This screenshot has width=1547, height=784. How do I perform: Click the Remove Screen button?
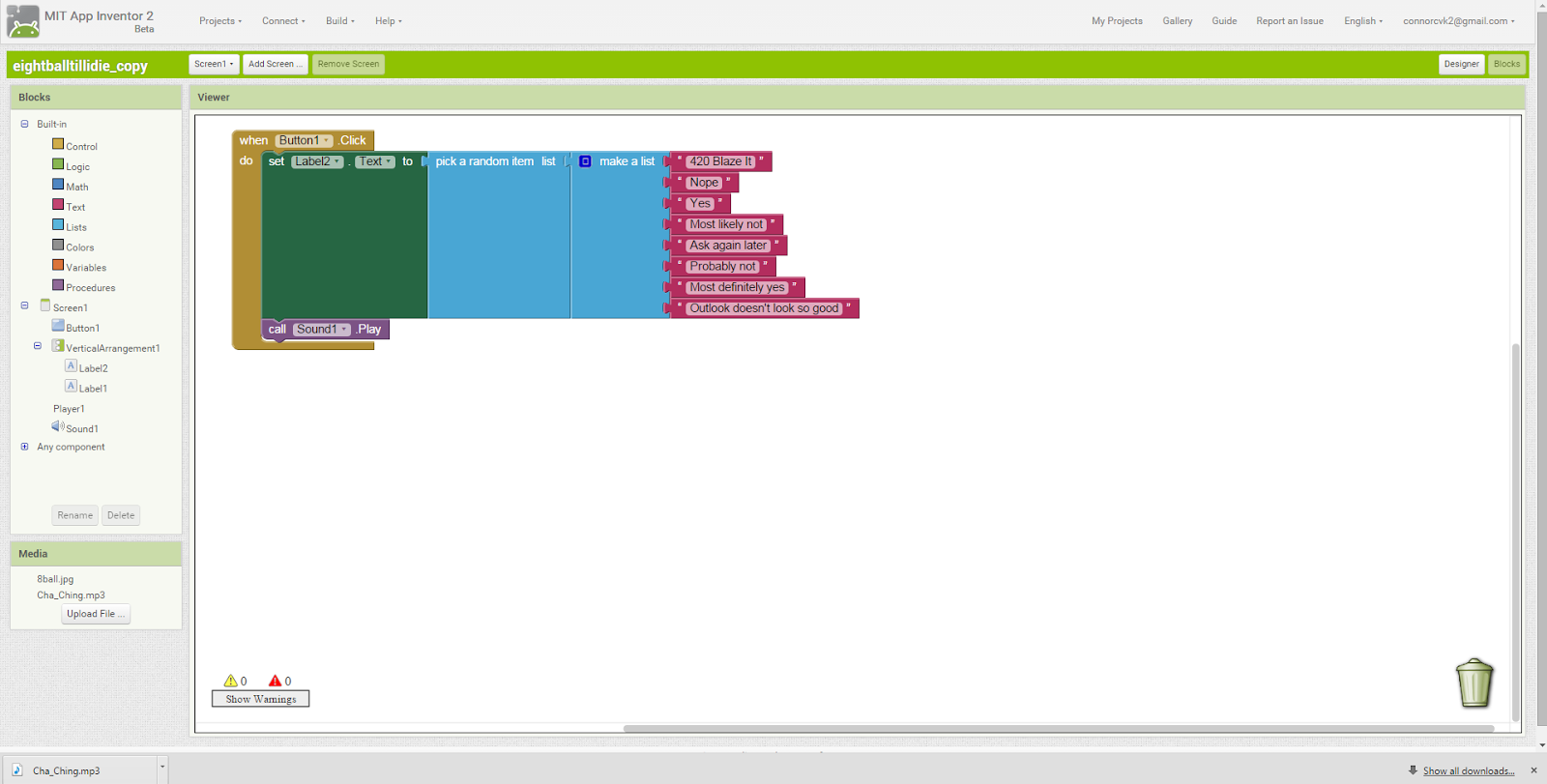[x=348, y=64]
